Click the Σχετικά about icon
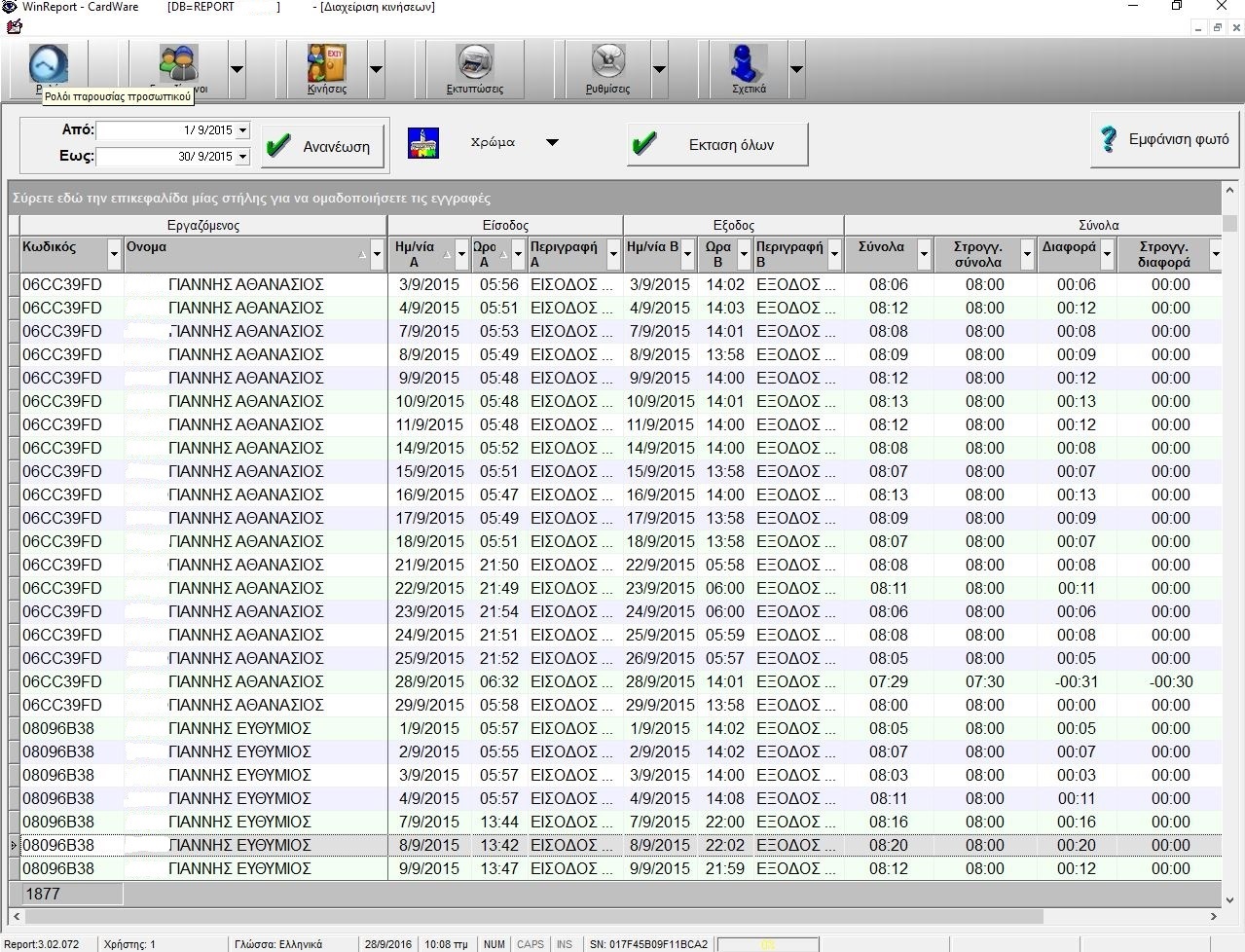 (749, 64)
